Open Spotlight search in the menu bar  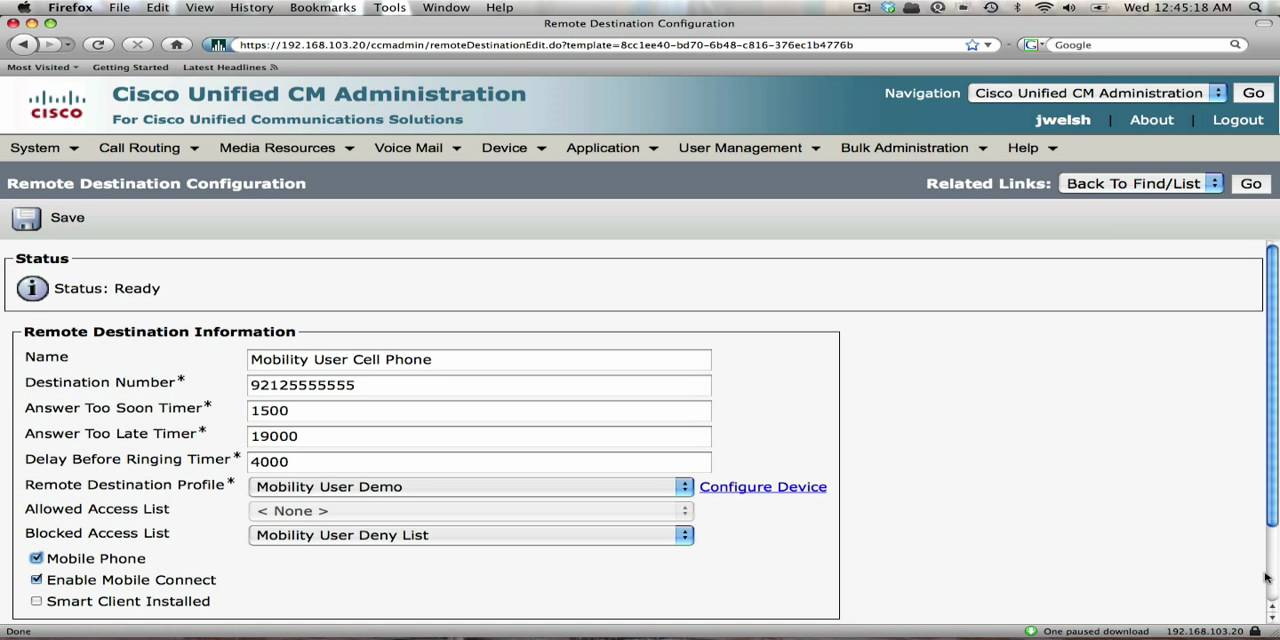(1256, 7)
